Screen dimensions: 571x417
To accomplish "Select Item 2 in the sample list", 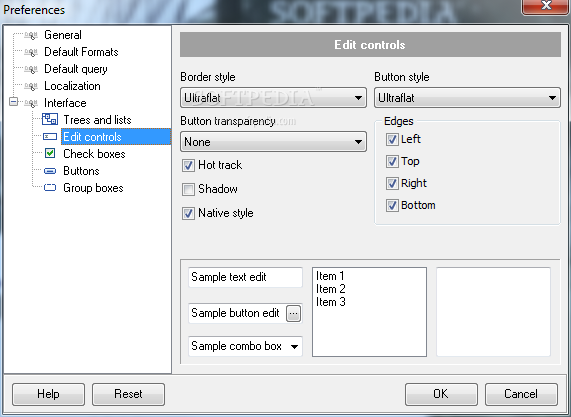I will click(331, 289).
